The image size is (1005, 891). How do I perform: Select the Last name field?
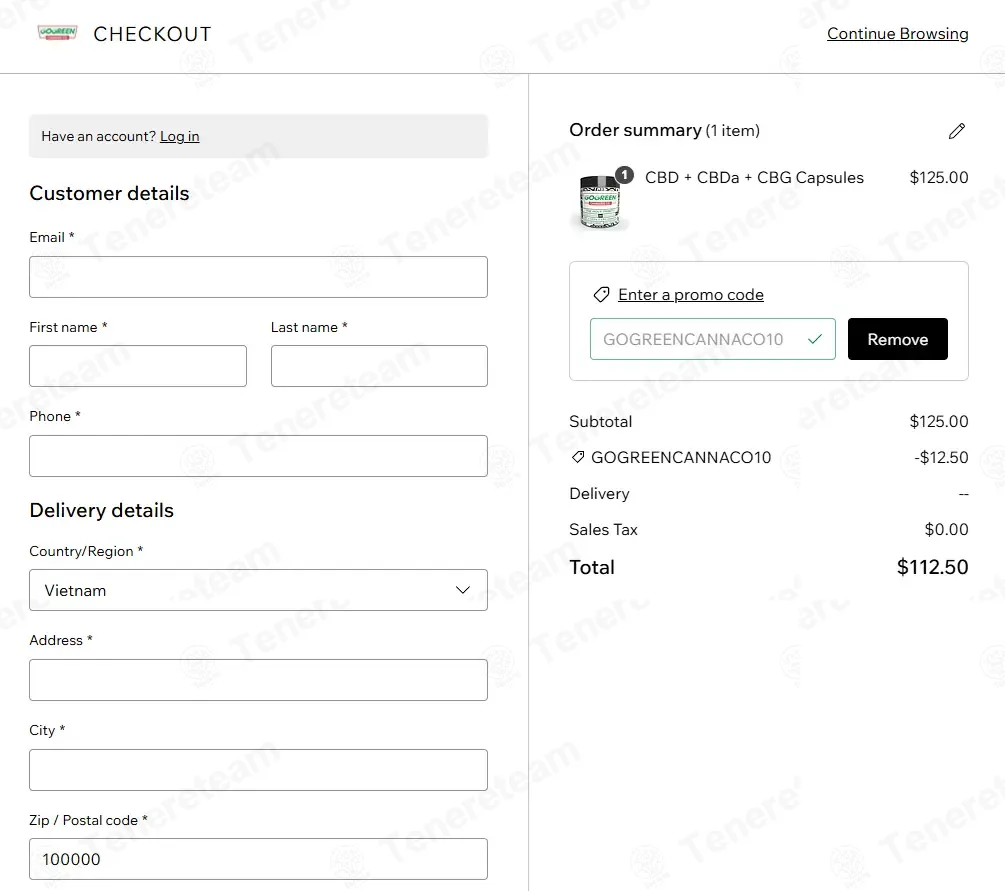coord(379,366)
